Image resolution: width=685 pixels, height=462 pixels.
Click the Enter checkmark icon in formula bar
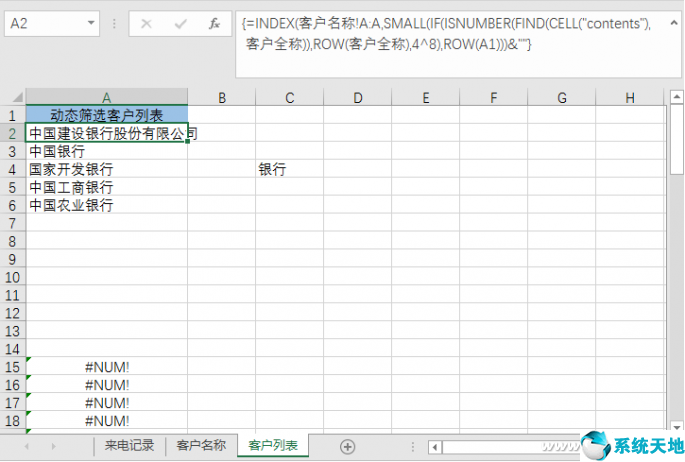[180, 23]
